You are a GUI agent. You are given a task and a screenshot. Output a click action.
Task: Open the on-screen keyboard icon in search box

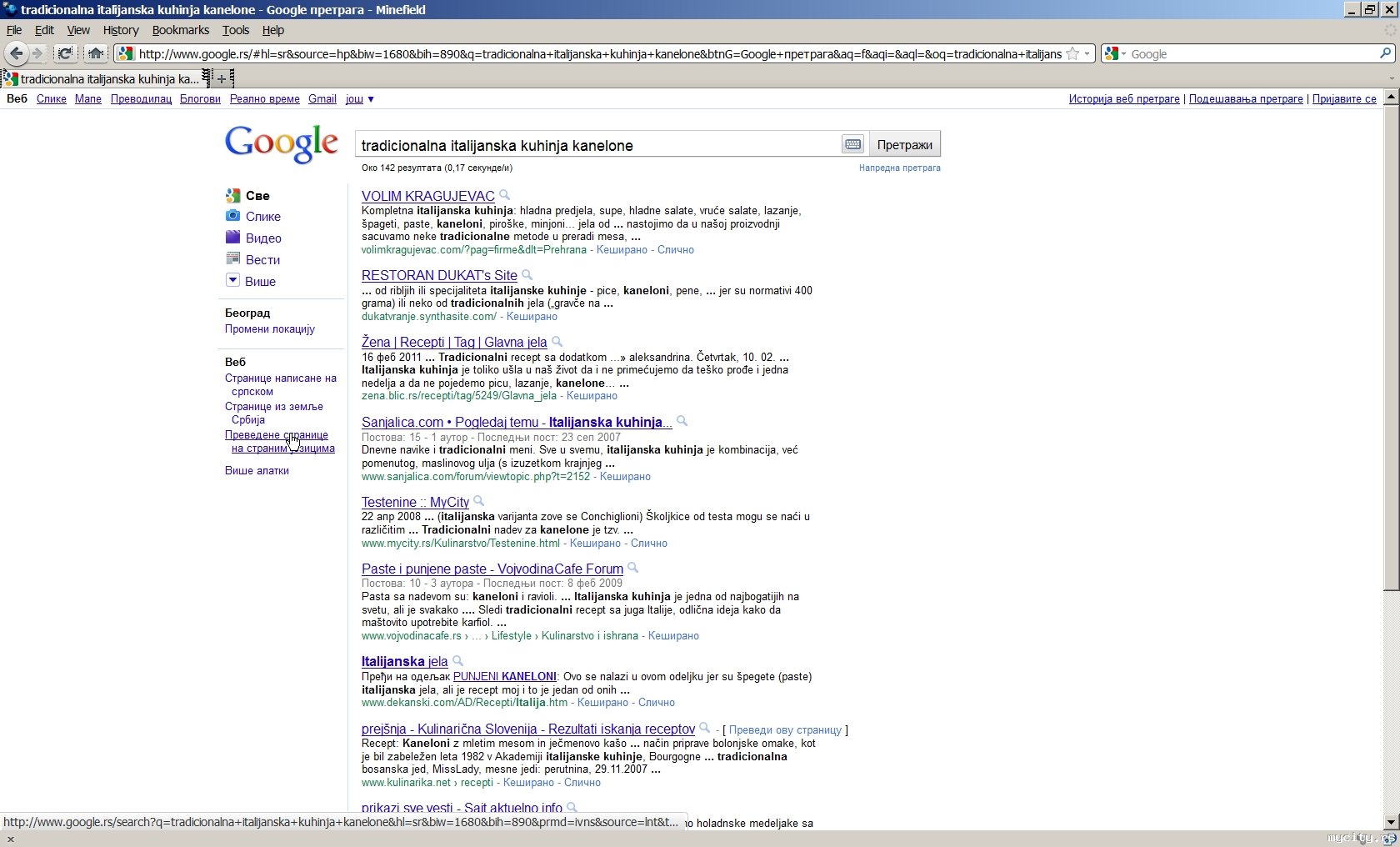coord(852,144)
